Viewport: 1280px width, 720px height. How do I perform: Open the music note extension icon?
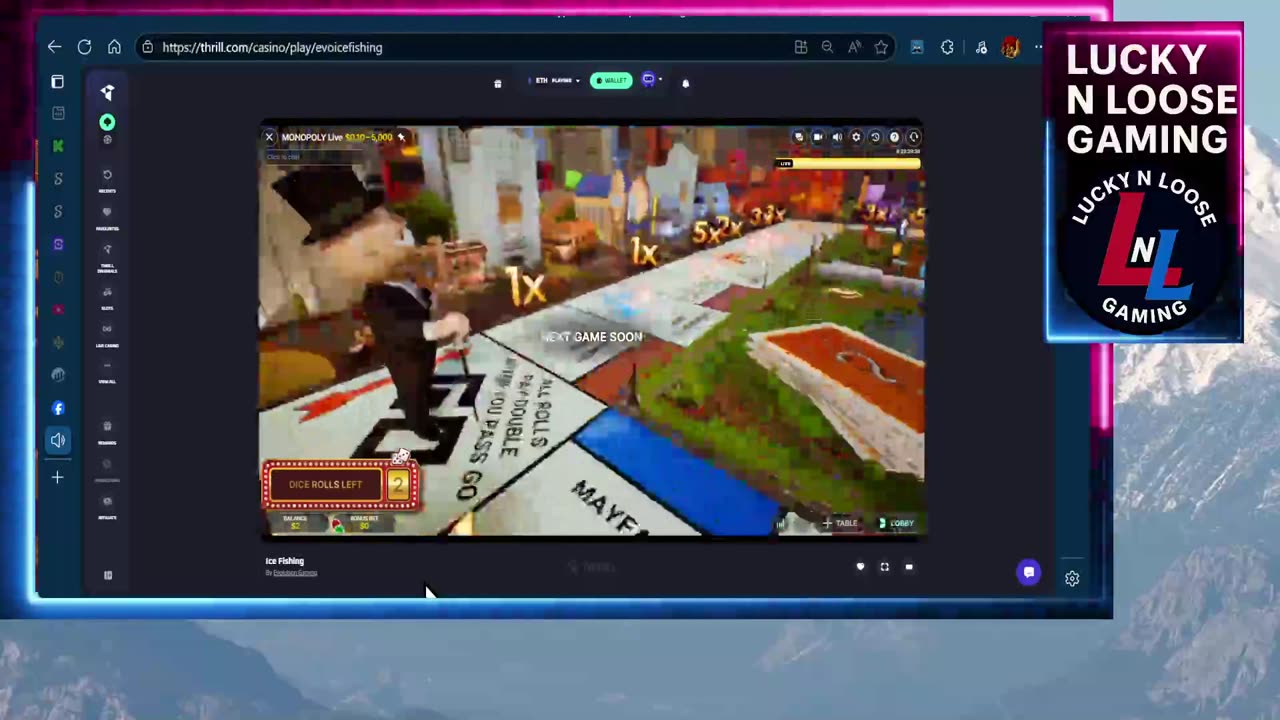(x=981, y=47)
